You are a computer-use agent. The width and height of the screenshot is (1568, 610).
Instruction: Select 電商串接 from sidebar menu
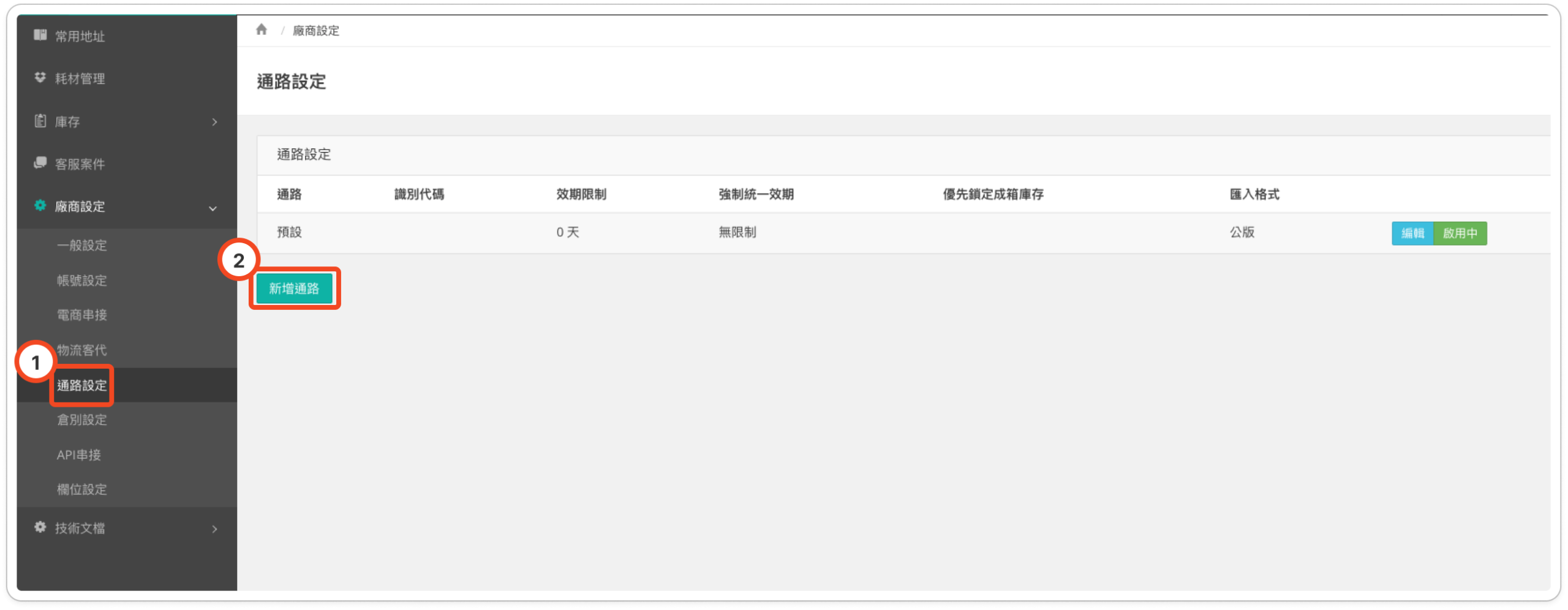82,315
